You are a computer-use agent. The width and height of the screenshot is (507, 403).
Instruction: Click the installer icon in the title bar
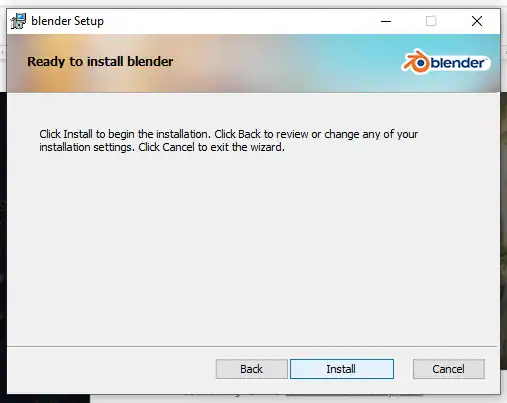pos(18,21)
